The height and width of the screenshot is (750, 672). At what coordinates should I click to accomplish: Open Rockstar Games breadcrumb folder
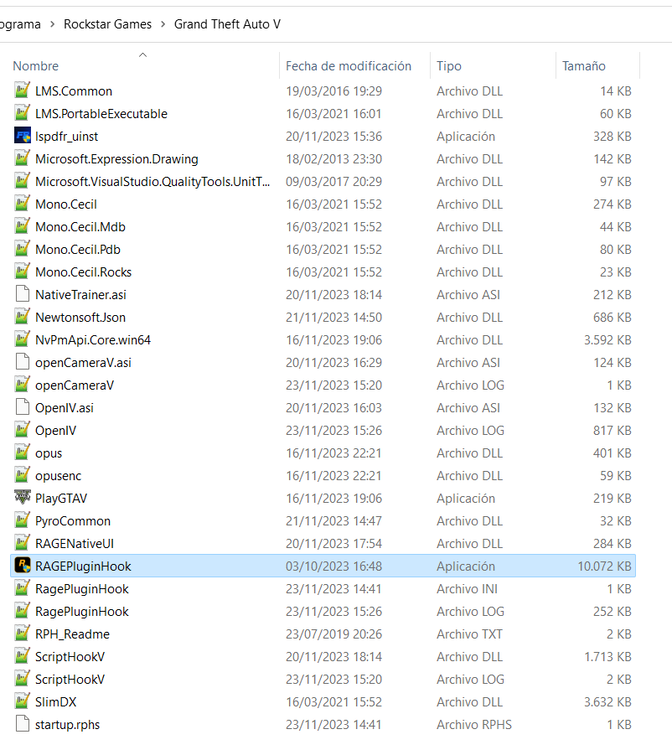coord(108,24)
